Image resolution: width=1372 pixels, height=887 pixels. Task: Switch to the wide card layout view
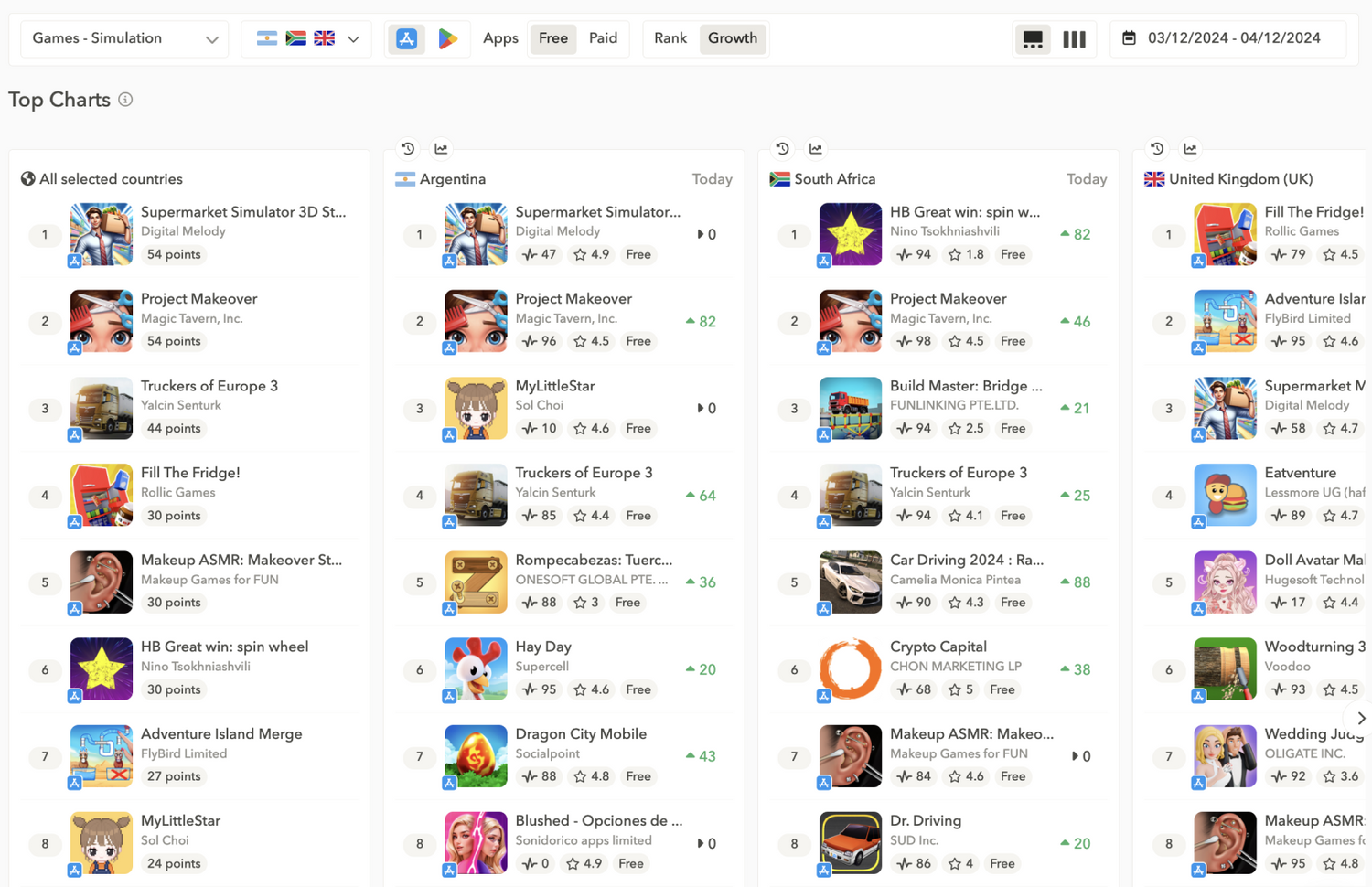pyautogui.click(x=1033, y=39)
